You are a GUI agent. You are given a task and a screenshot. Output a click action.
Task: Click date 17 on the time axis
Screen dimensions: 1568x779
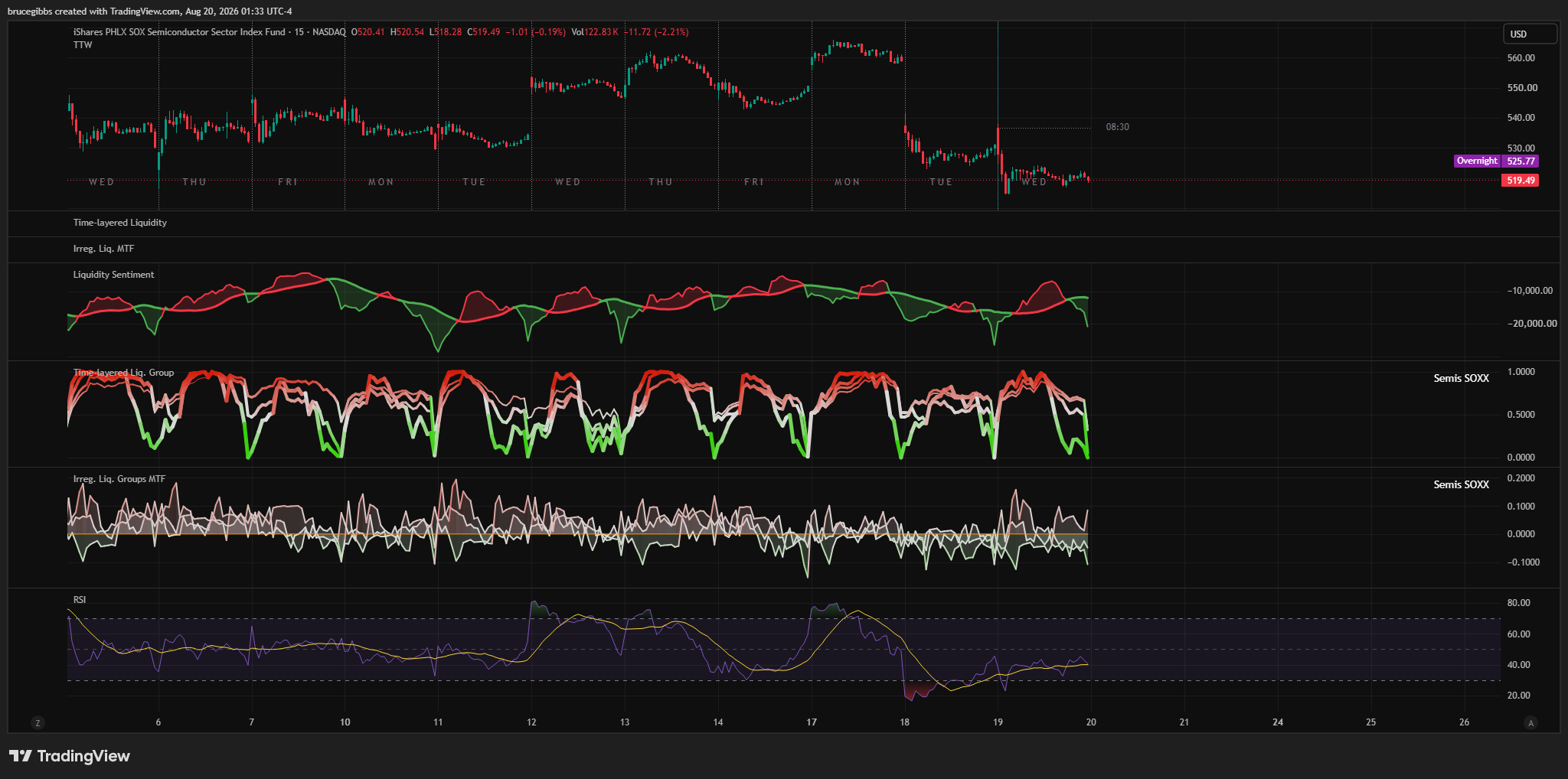812,722
